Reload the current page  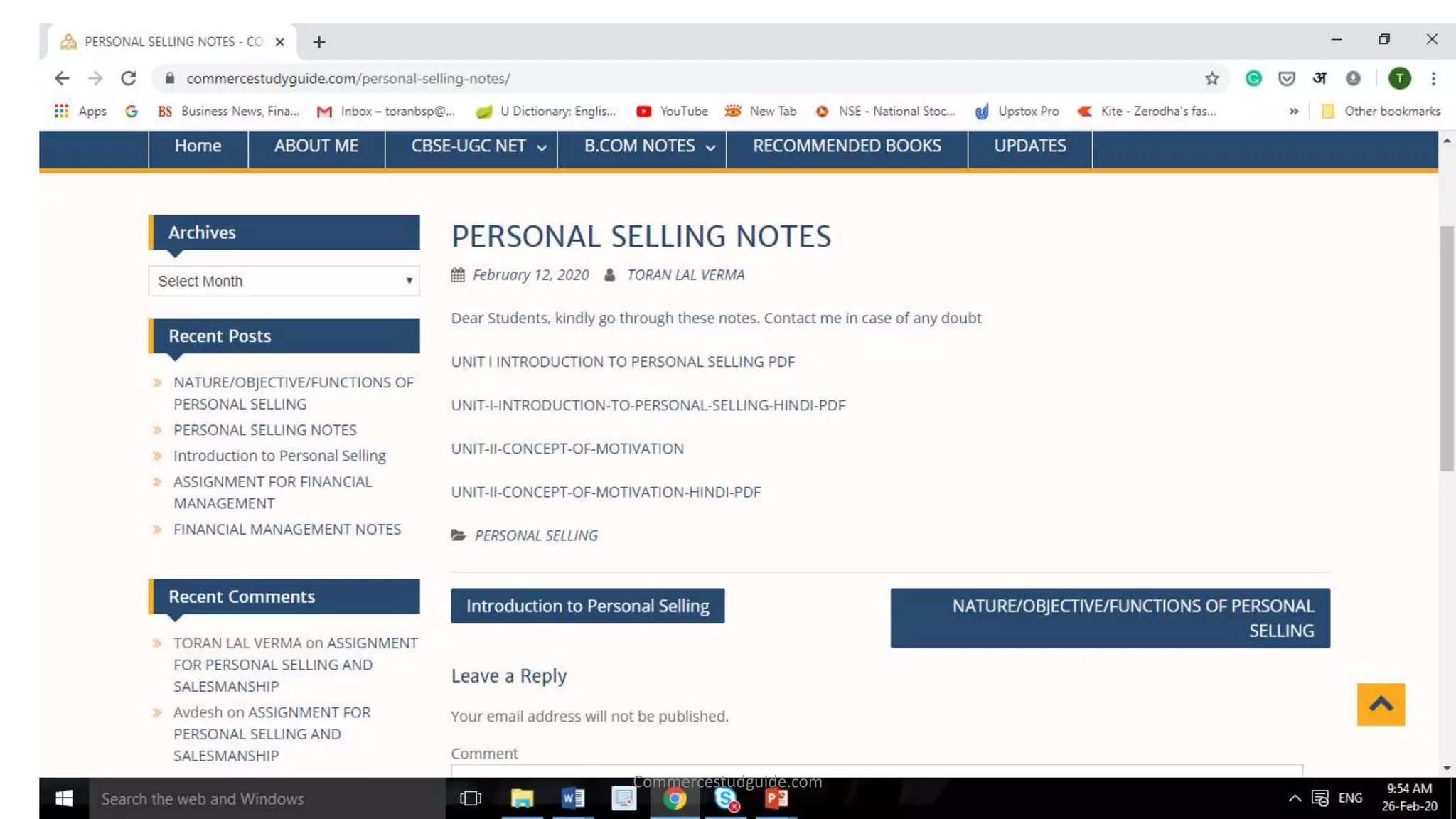click(x=129, y=78)
